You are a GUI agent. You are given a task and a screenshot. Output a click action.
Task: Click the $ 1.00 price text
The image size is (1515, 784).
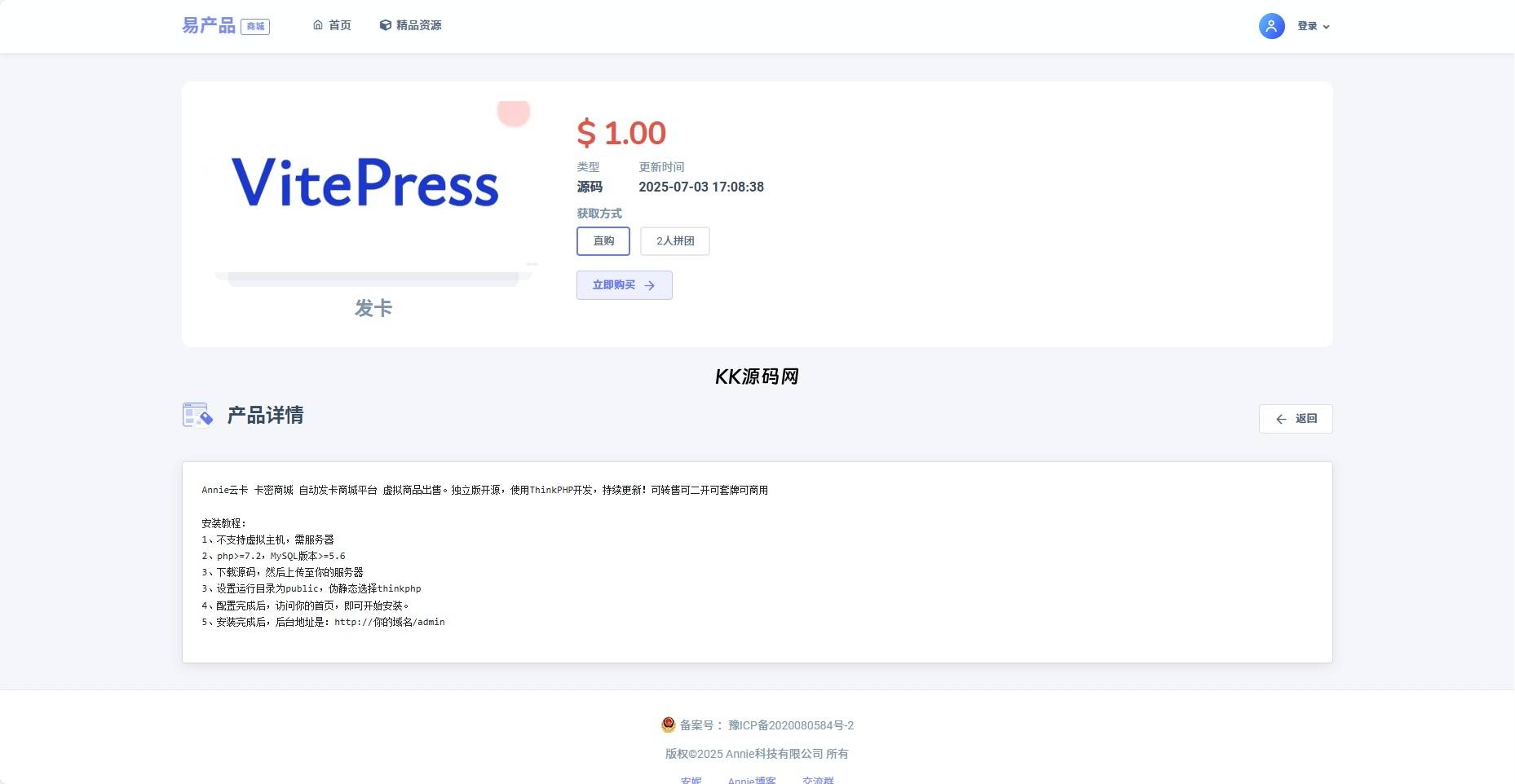621,133
